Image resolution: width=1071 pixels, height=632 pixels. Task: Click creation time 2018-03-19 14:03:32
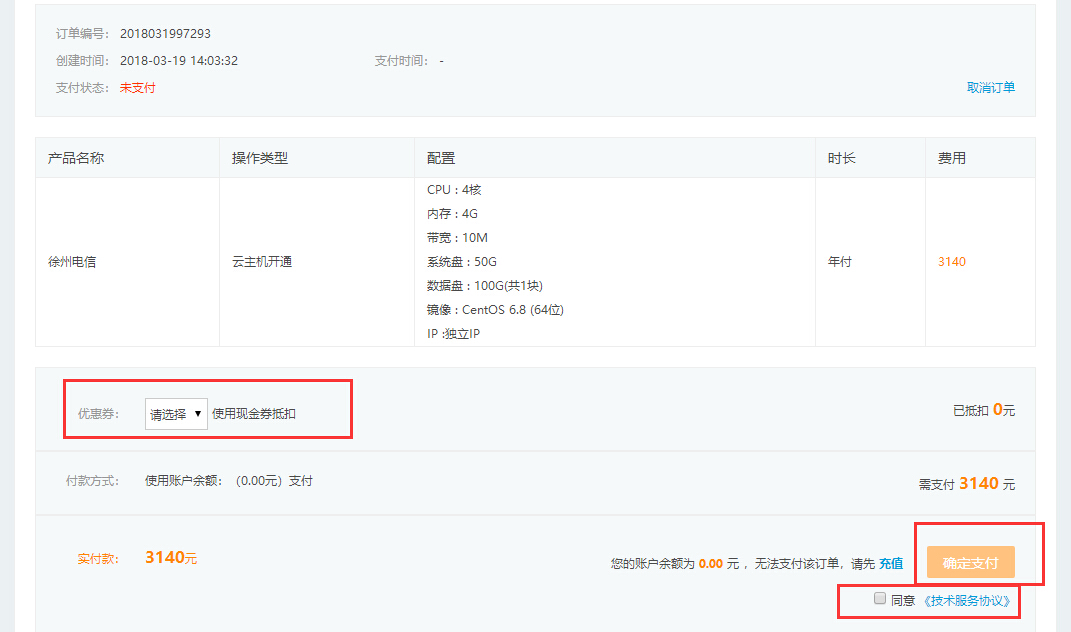coord(179,61)
